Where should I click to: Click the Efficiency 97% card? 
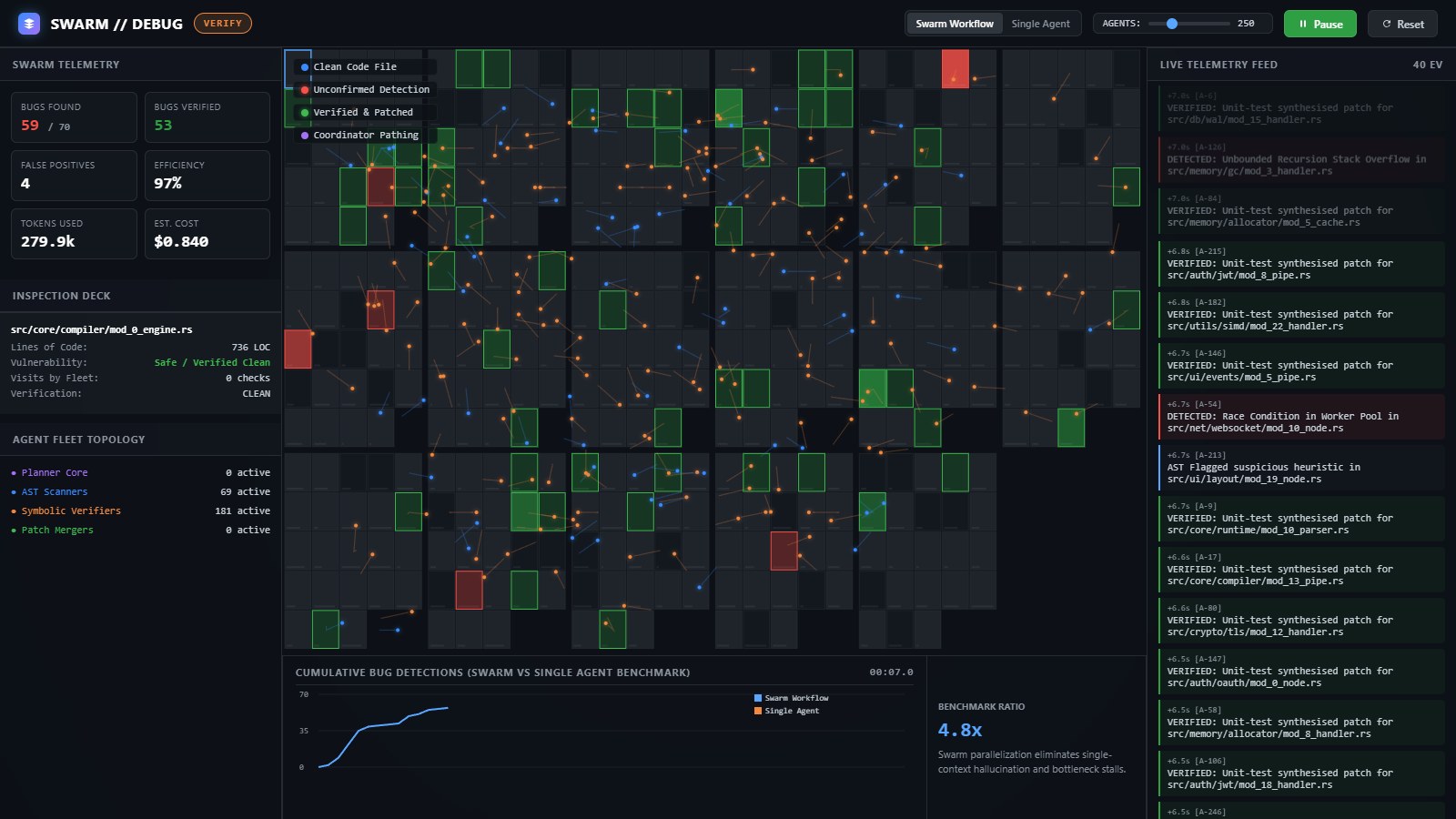point(207,176)
